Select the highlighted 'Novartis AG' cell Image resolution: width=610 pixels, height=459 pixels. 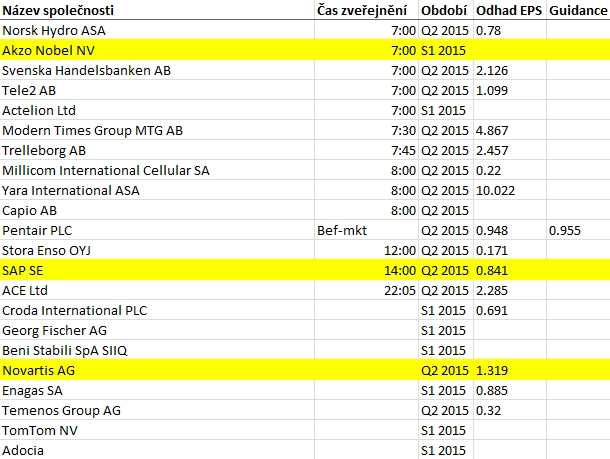[x=157, y=370]
